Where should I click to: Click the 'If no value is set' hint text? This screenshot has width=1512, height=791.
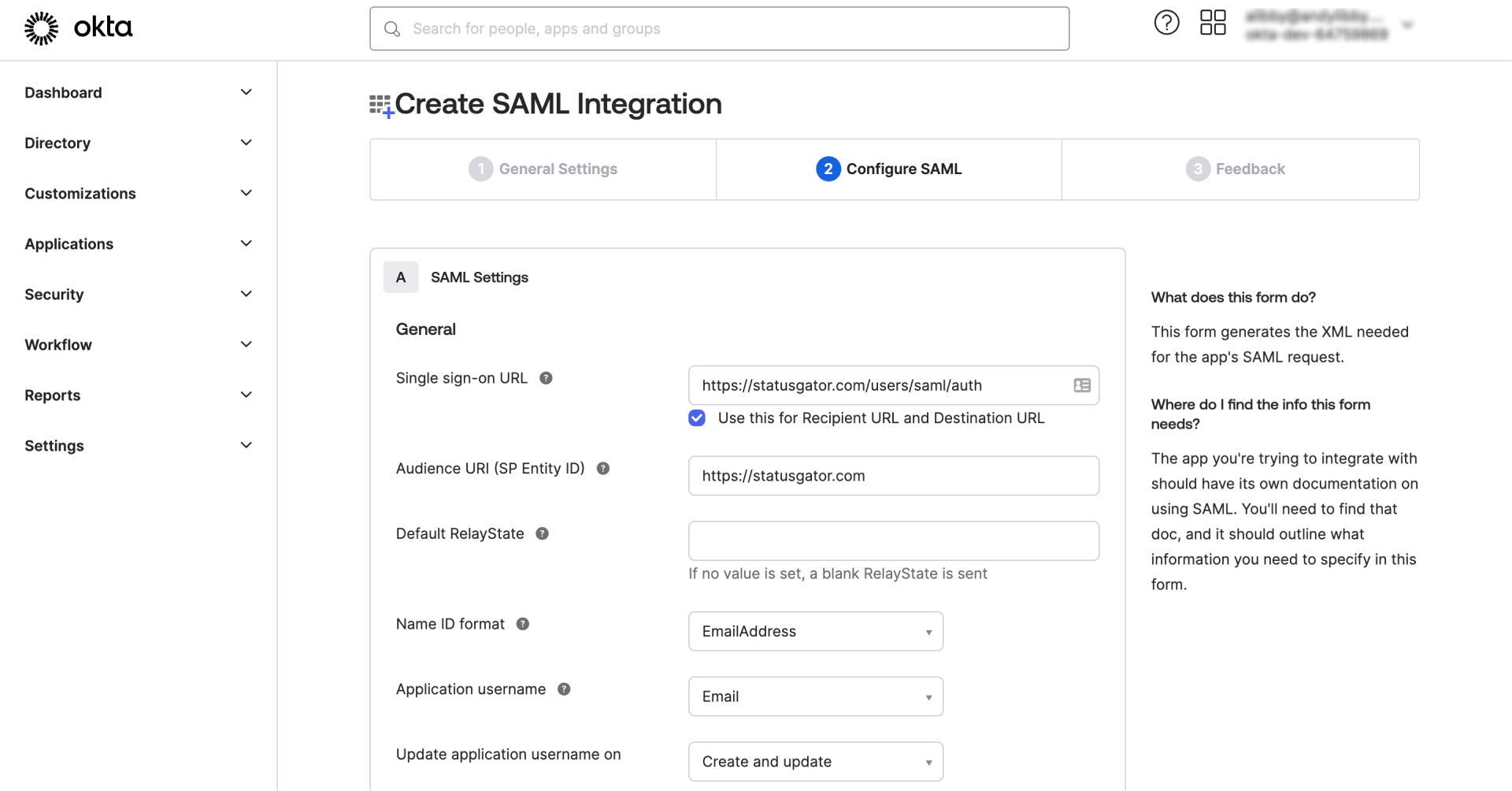[x=838, y=574]
